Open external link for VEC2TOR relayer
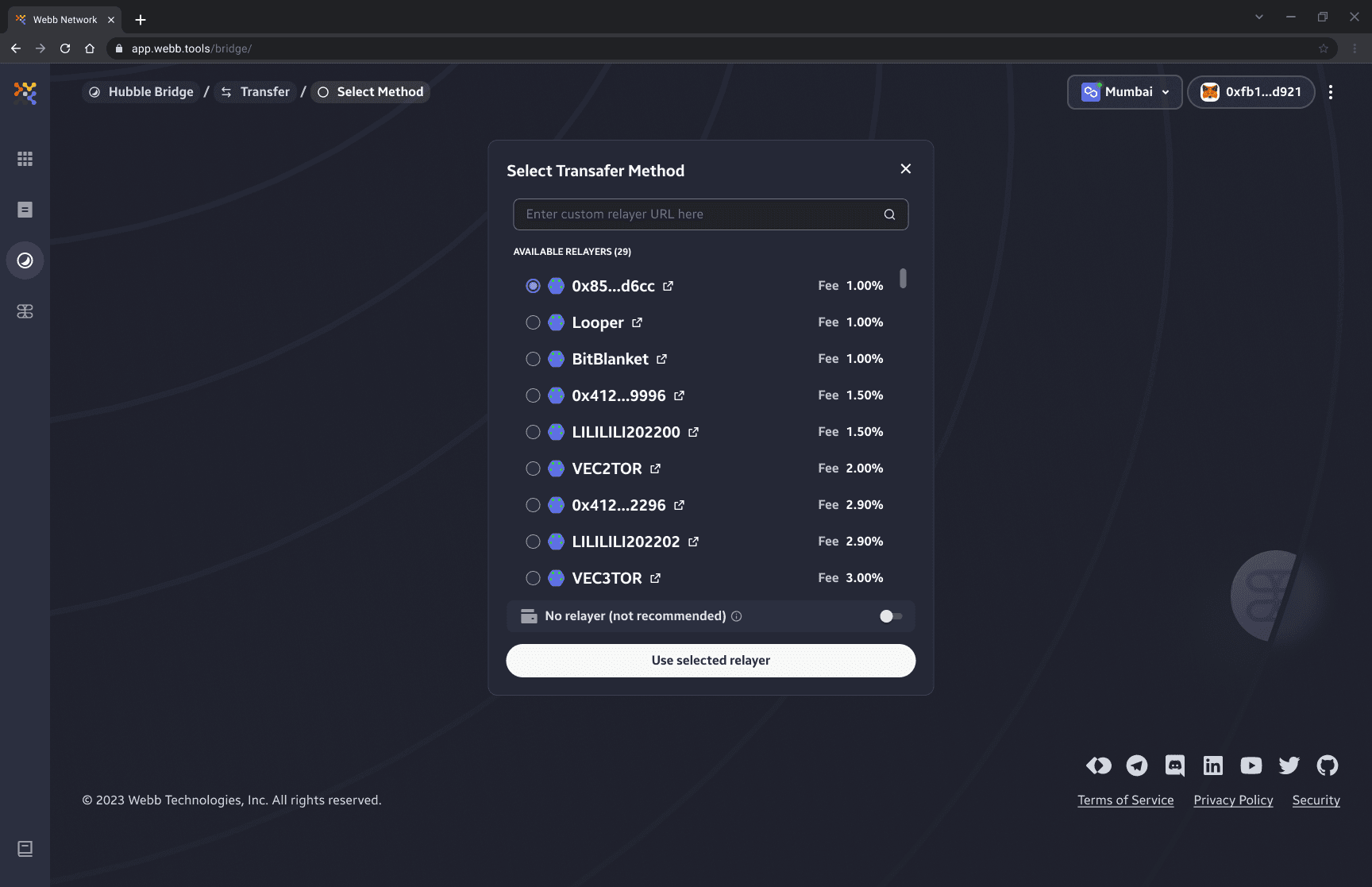Screen dimensions: 1372x887 (x=655, y=469)
